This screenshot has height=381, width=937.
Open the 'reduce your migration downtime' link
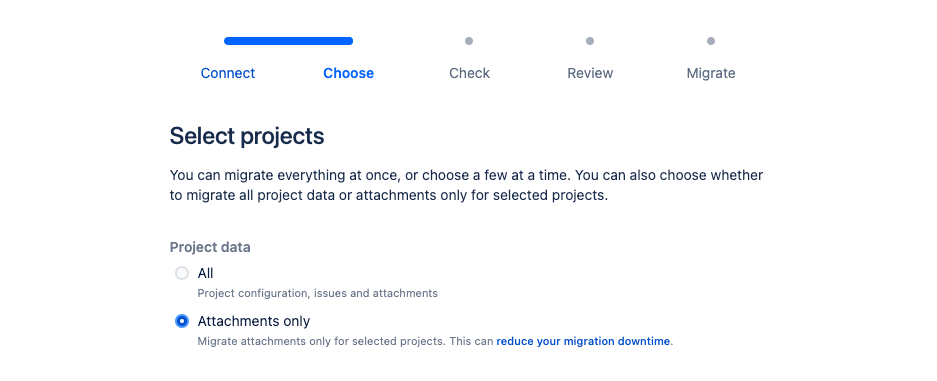coord(583,342)
